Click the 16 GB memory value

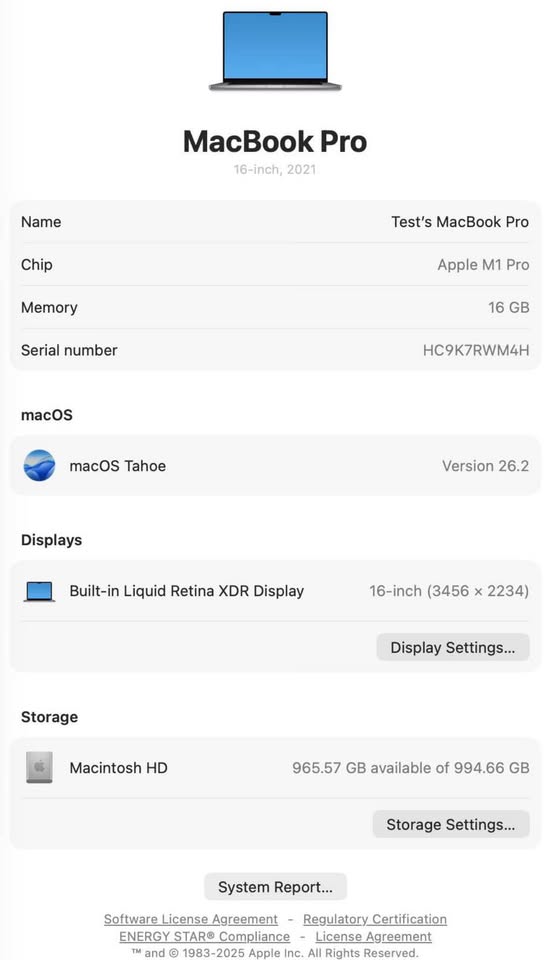(508, 307)
